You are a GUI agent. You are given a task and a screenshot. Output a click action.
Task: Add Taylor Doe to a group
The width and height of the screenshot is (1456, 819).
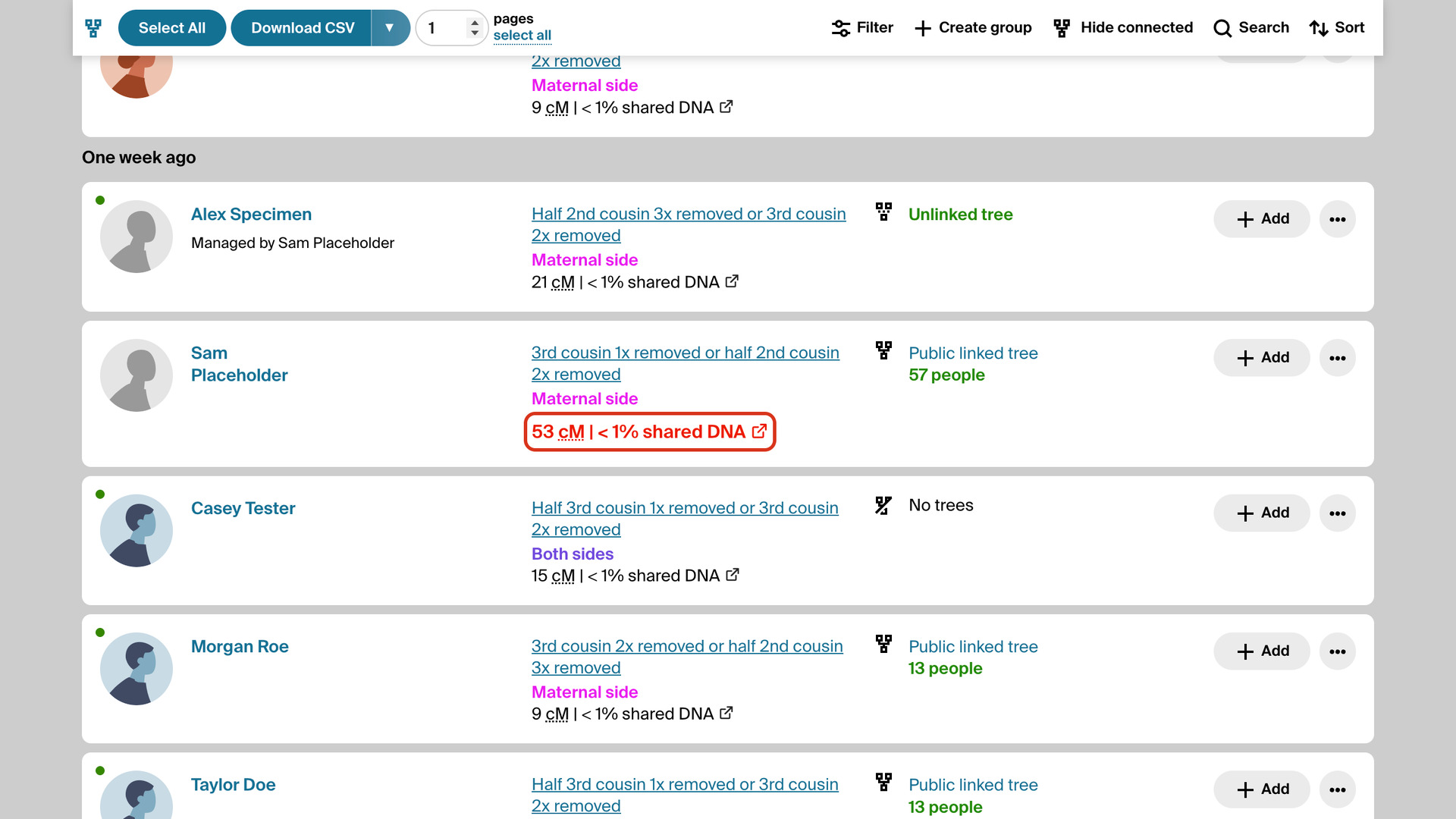(x=1262, y=789)
